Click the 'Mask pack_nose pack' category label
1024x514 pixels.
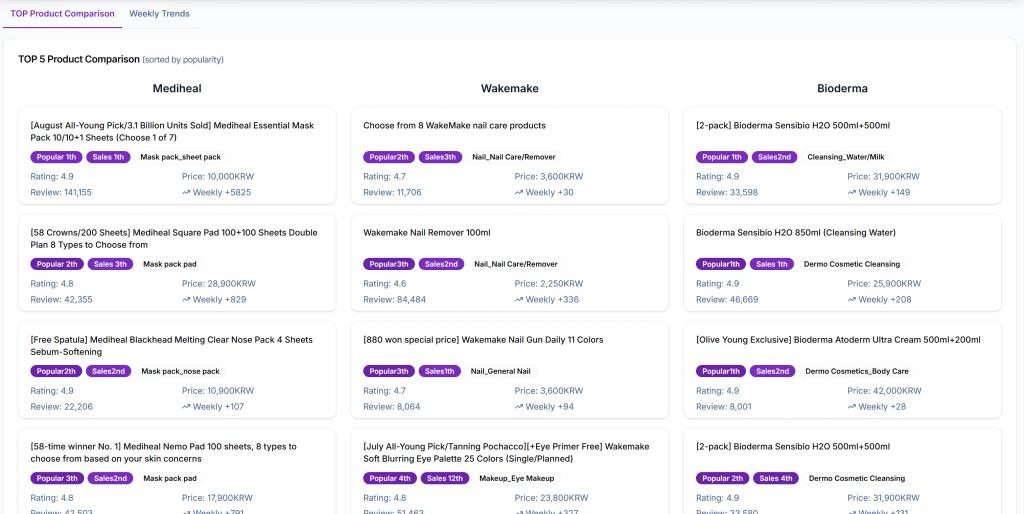click(180, 372)
